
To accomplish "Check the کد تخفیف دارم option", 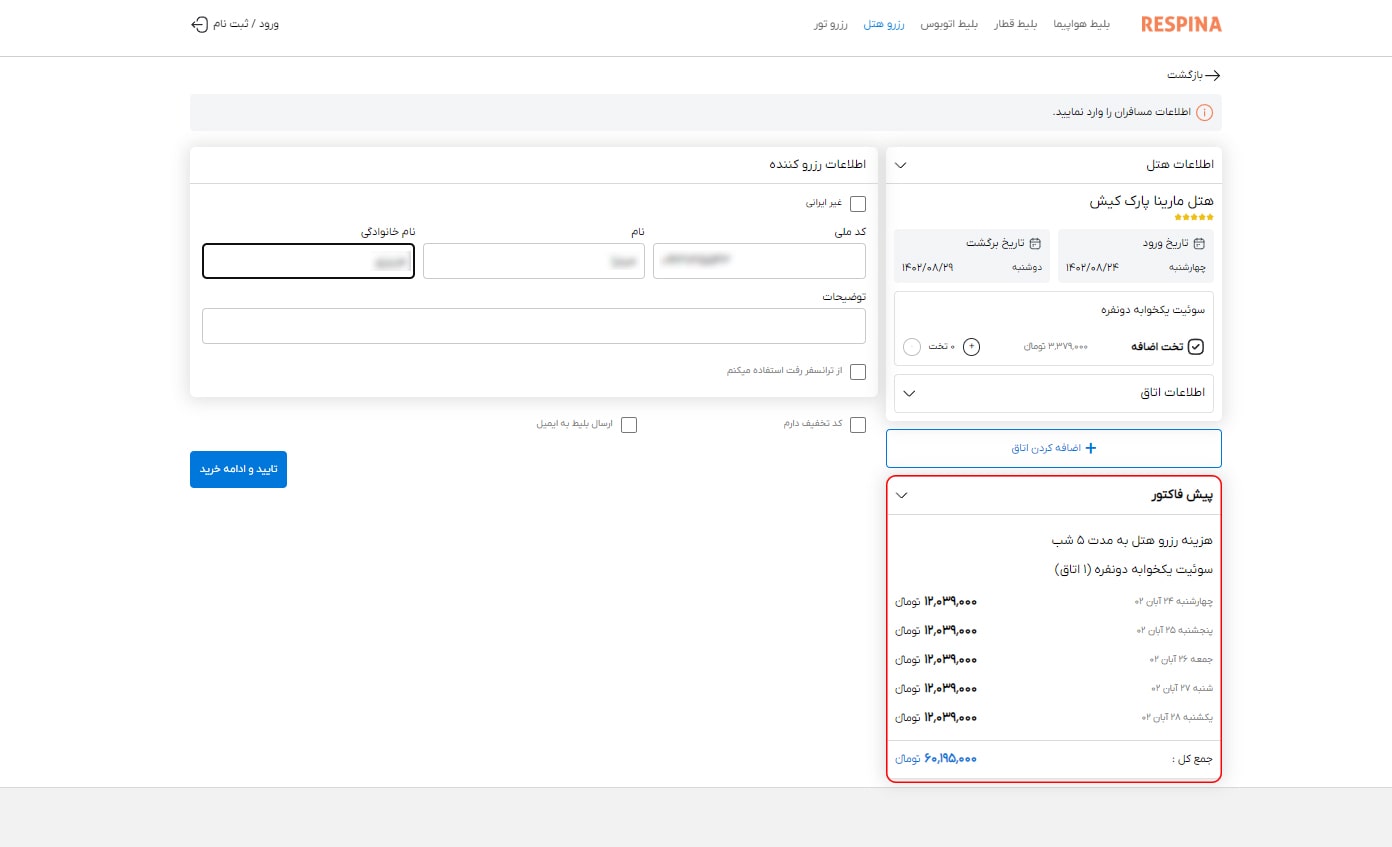I will (858, 424).
